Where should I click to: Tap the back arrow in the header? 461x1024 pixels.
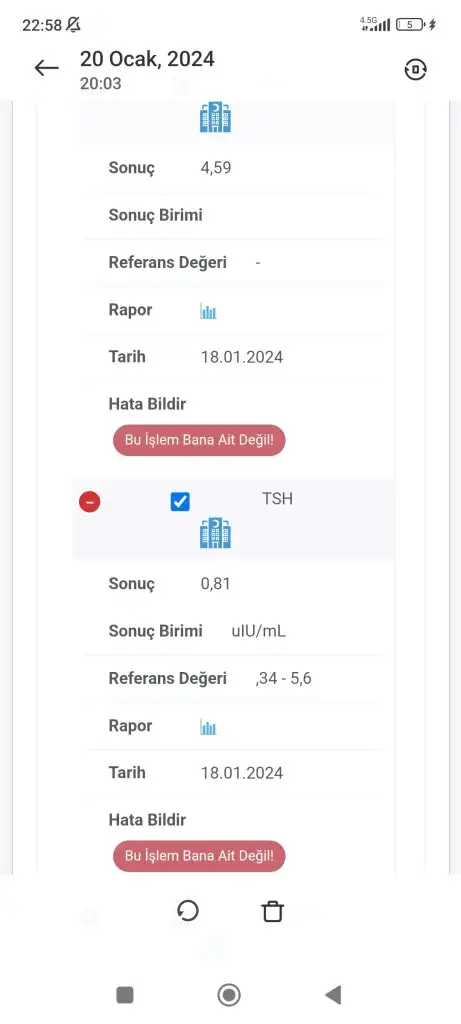(46, 68)
